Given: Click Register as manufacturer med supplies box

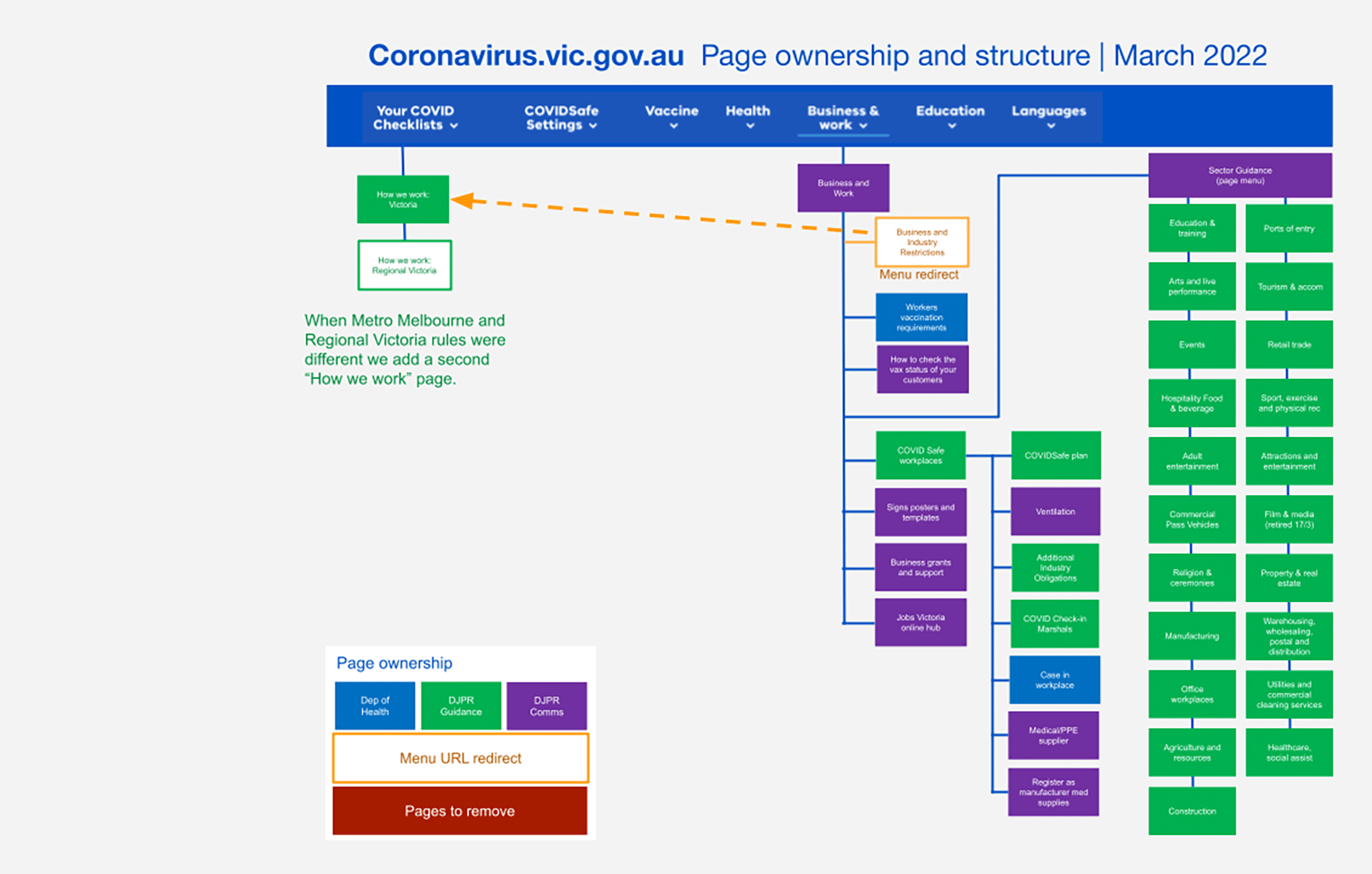Looking at the screenshot, I should click(x=1053, y=792).
